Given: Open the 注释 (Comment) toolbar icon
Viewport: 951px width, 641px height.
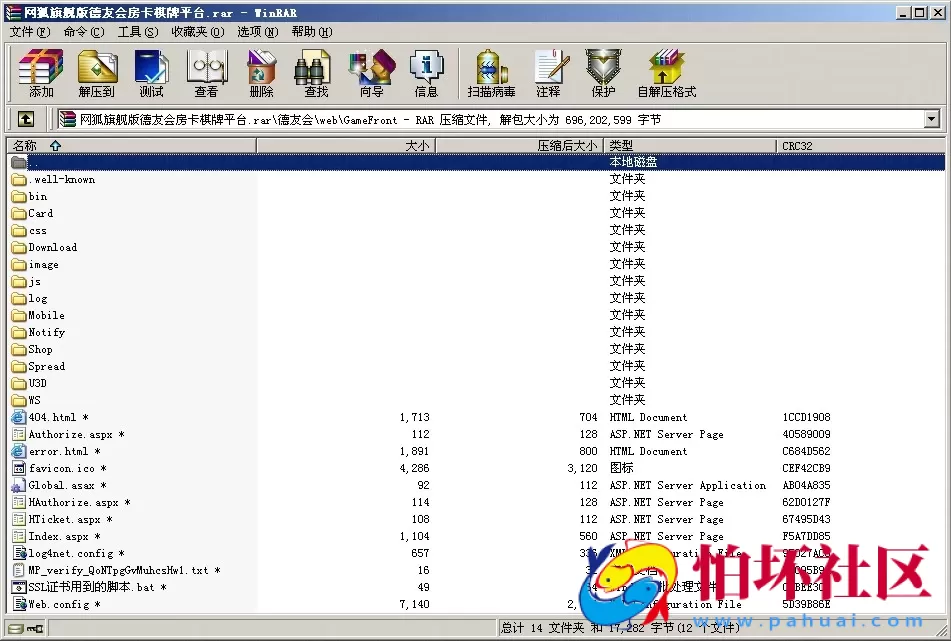Looking at the screenshot, I should point(551,72).
